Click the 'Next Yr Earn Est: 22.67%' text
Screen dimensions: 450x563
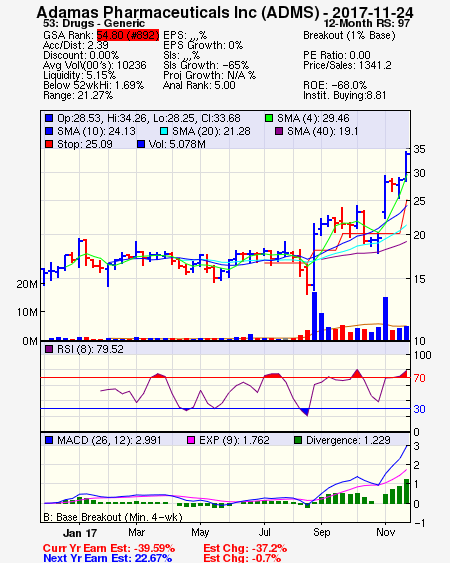[107, 558]
